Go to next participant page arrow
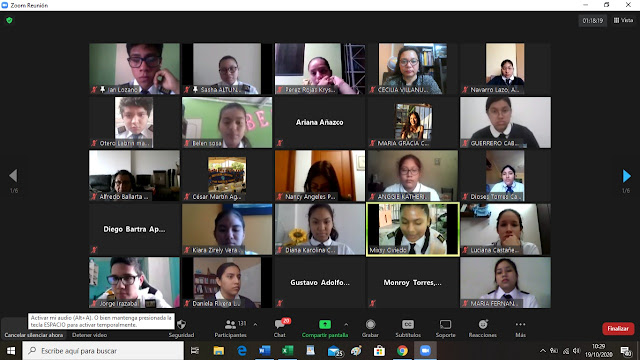 point(627,176)
